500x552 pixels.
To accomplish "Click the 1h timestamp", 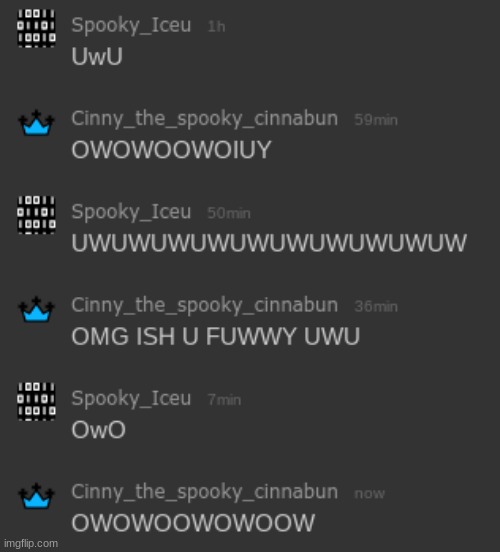I will click(x=216, y=26).
